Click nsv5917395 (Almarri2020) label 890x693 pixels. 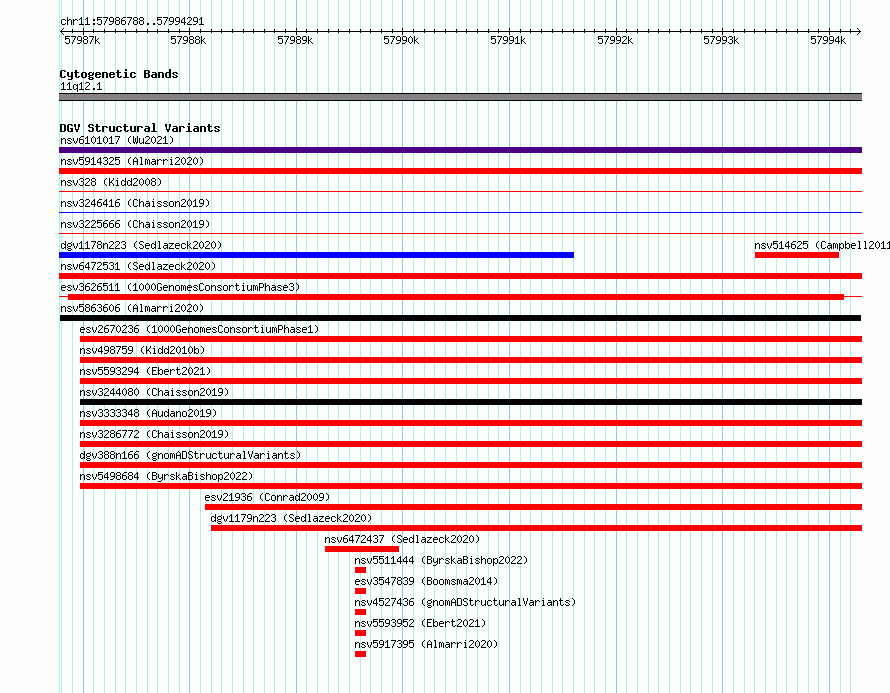pyautogui.click(x=426, y=644)
